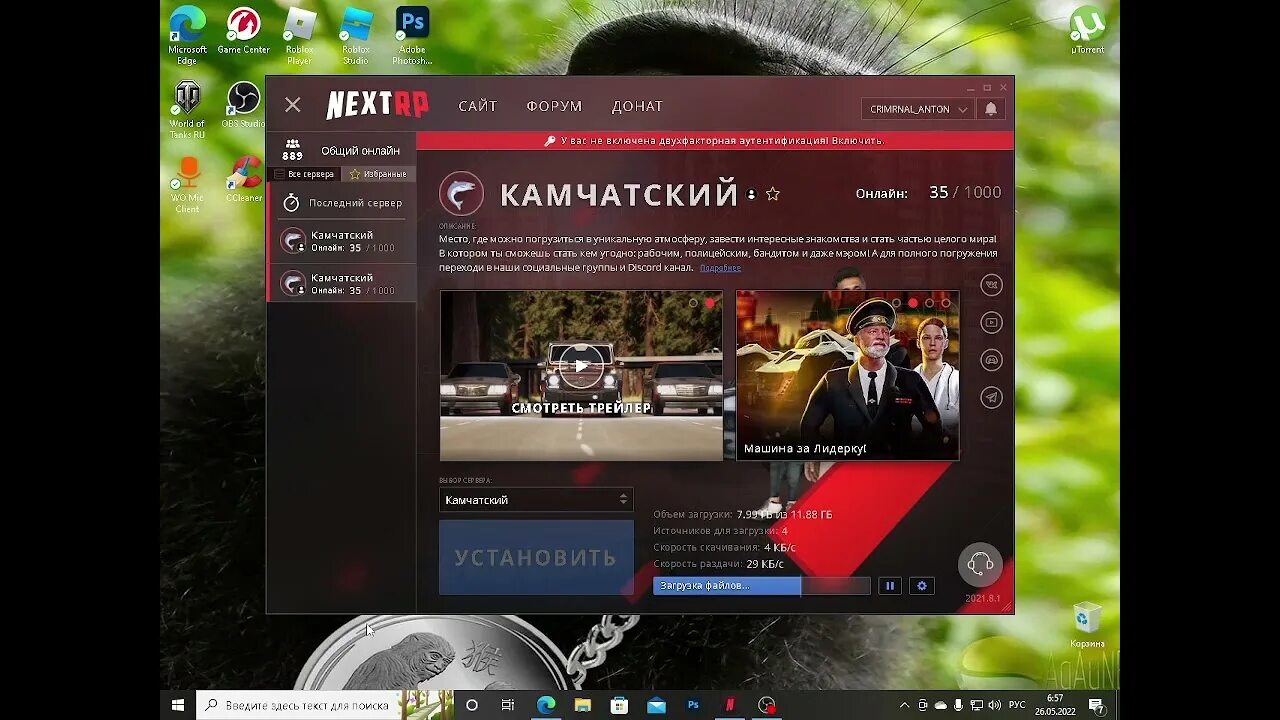
Task: Select first dot on Машина за Лидерку banner
Action: pyautogui.click(x=896, y=302)
